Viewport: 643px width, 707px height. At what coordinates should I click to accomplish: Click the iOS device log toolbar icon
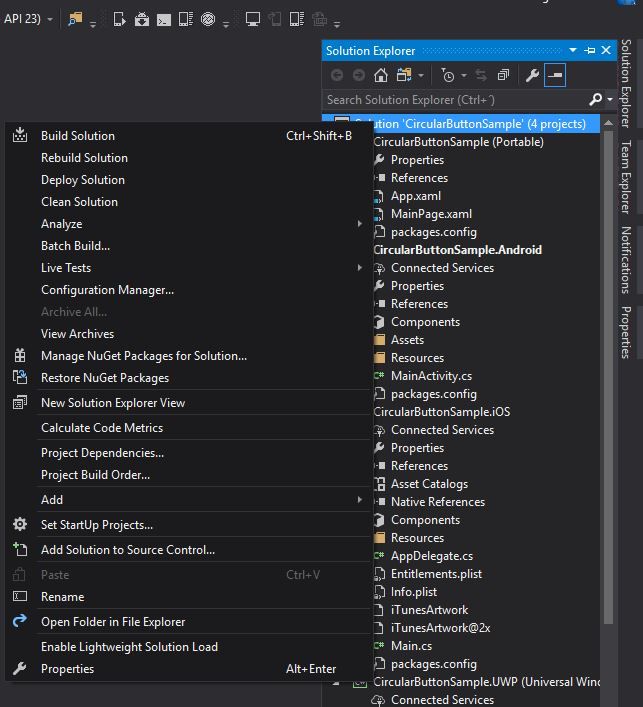pos(297,19)
